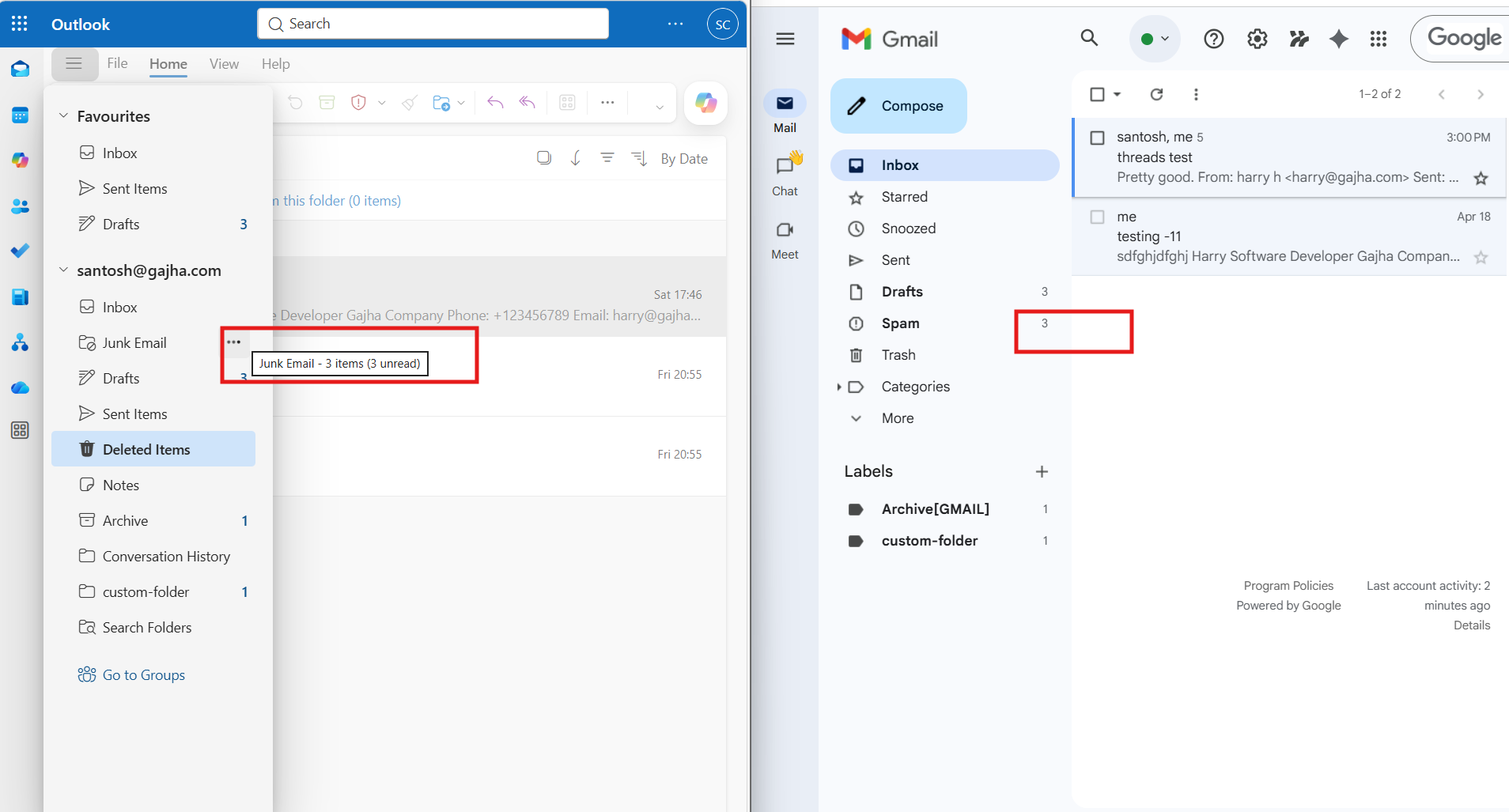
Task: Open the SC account avatar in Outlook
Action: (x=722, y=25)
